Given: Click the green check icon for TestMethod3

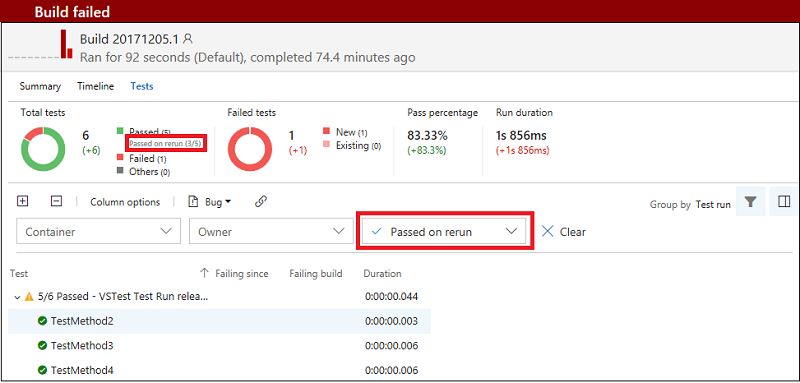Looking at the screenshot, I should click(42, 345).
